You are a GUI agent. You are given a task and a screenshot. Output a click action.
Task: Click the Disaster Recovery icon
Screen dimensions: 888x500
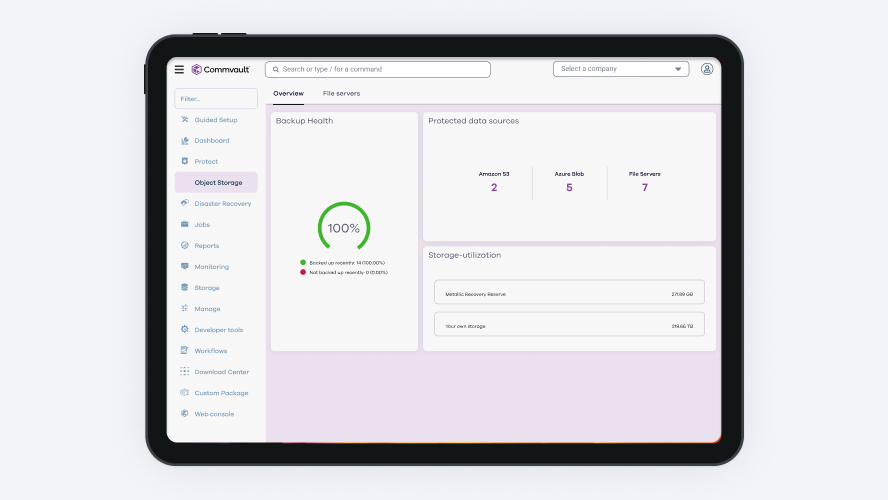click(185, 203)
